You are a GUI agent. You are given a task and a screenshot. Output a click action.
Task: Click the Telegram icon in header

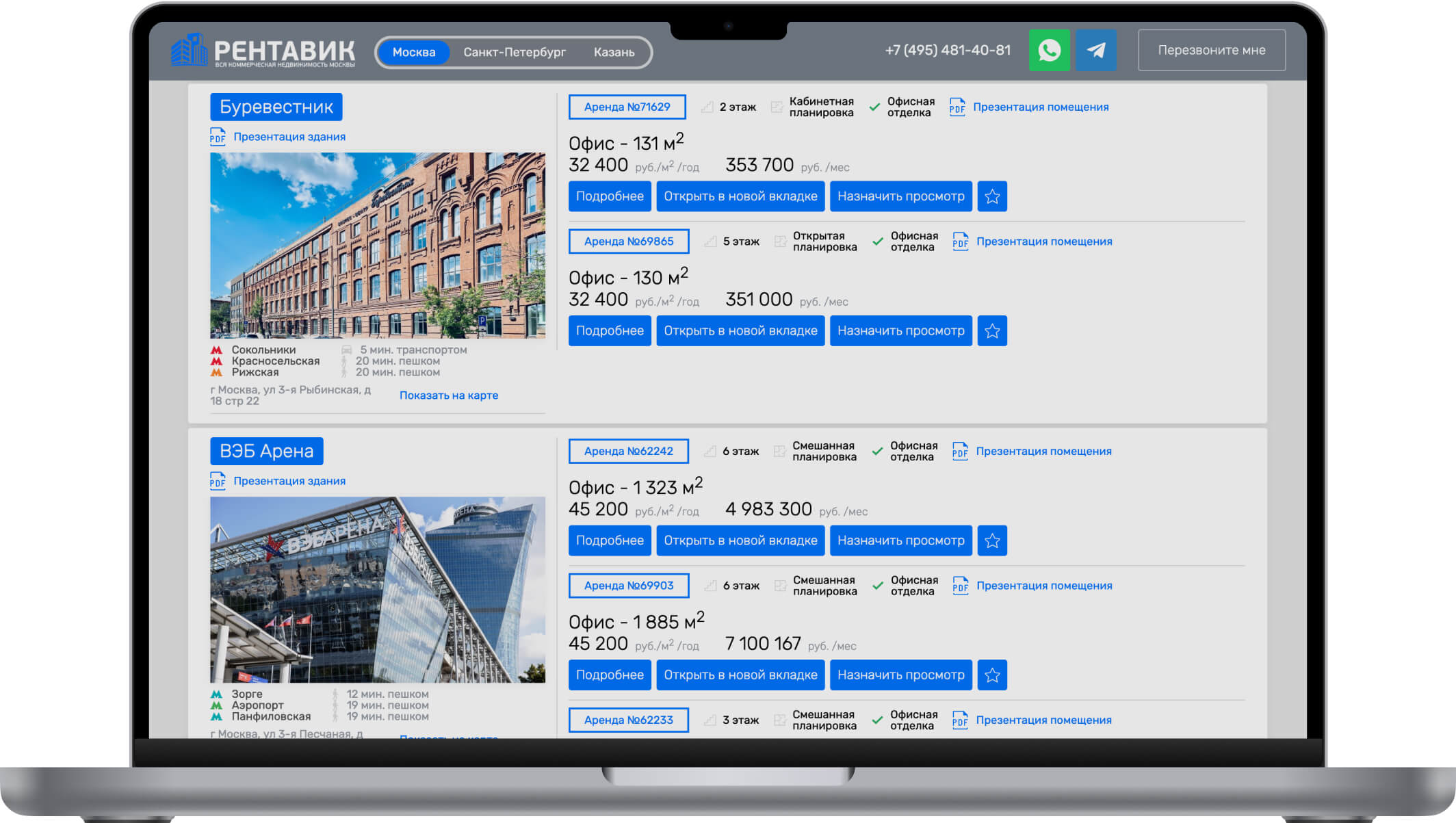tap(1095, 50)
